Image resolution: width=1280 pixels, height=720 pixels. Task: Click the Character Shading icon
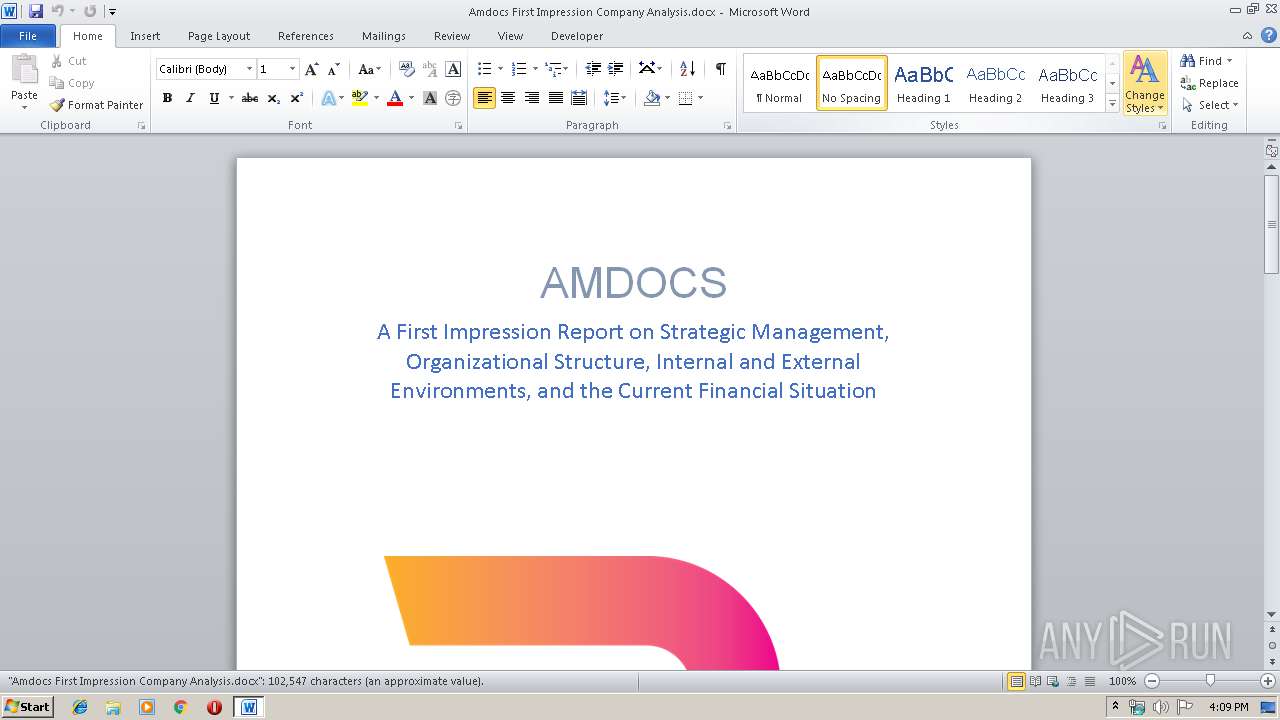430,98
